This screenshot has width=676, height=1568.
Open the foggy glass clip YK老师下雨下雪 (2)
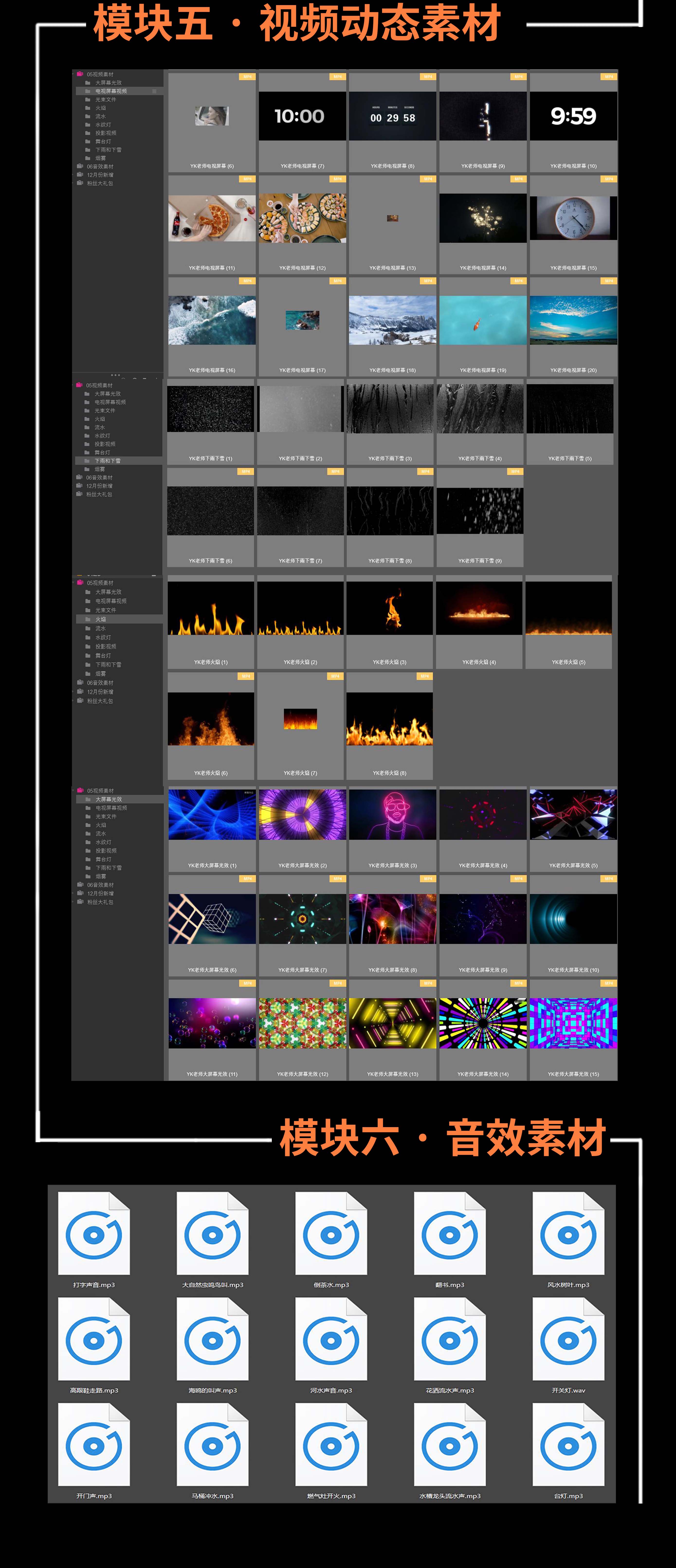click(x=300, y=409)
